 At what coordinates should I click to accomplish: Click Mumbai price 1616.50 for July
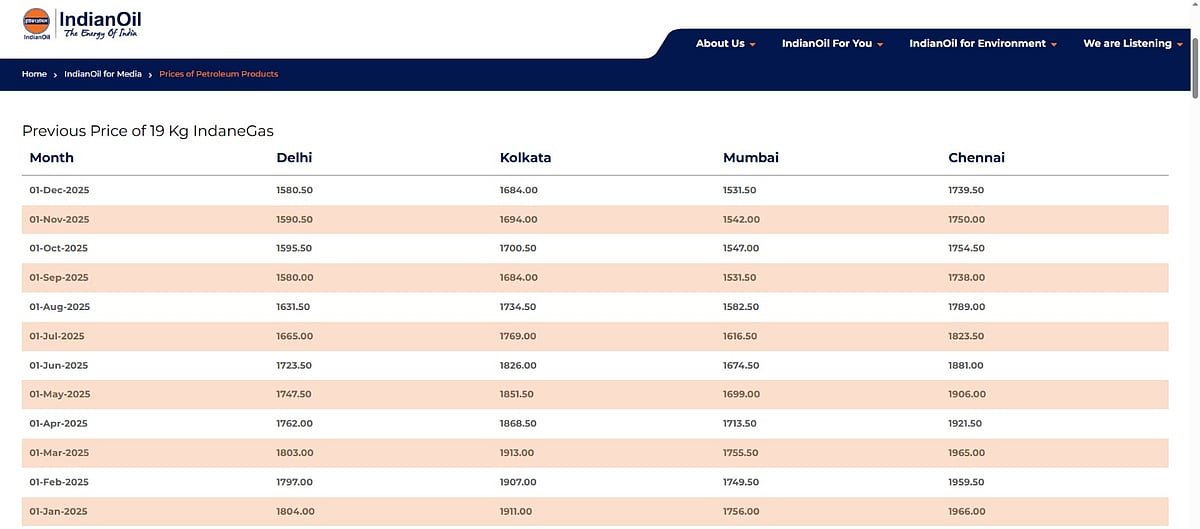741,336
